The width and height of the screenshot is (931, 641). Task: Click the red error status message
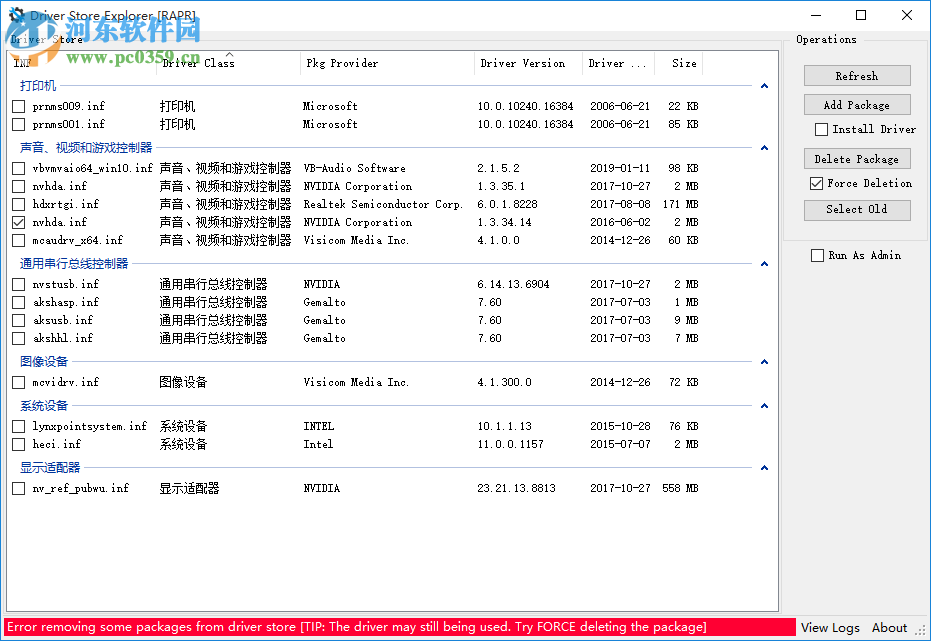tap(400, 627)
